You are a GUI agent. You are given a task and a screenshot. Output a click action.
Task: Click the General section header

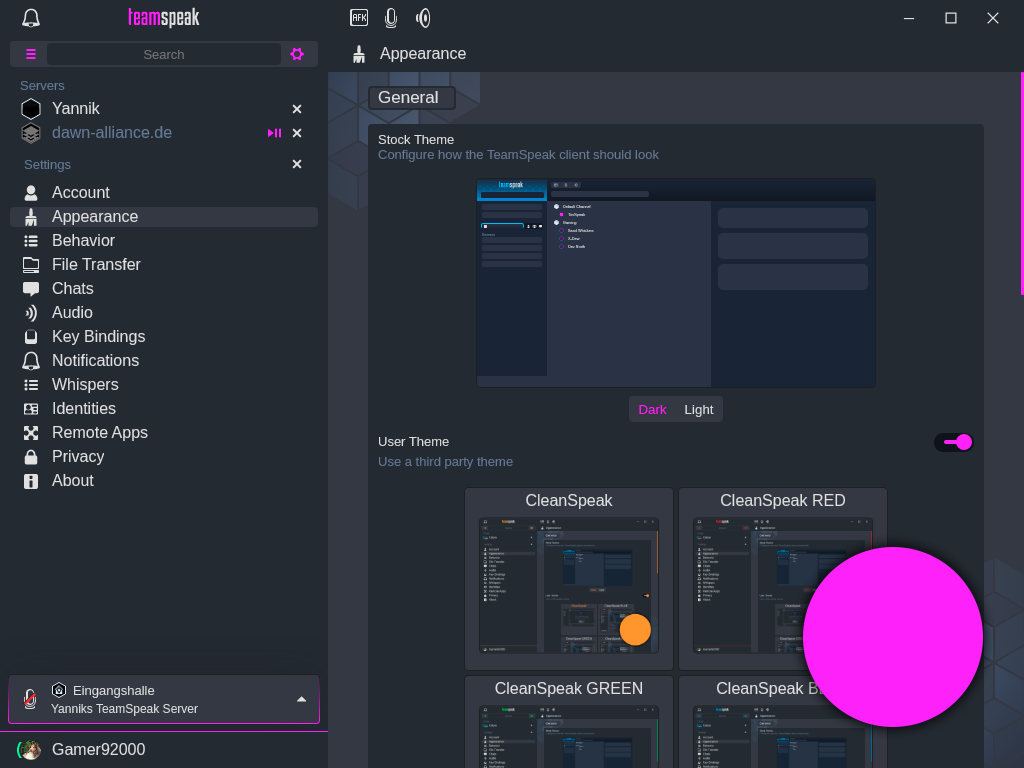(411, 98)
